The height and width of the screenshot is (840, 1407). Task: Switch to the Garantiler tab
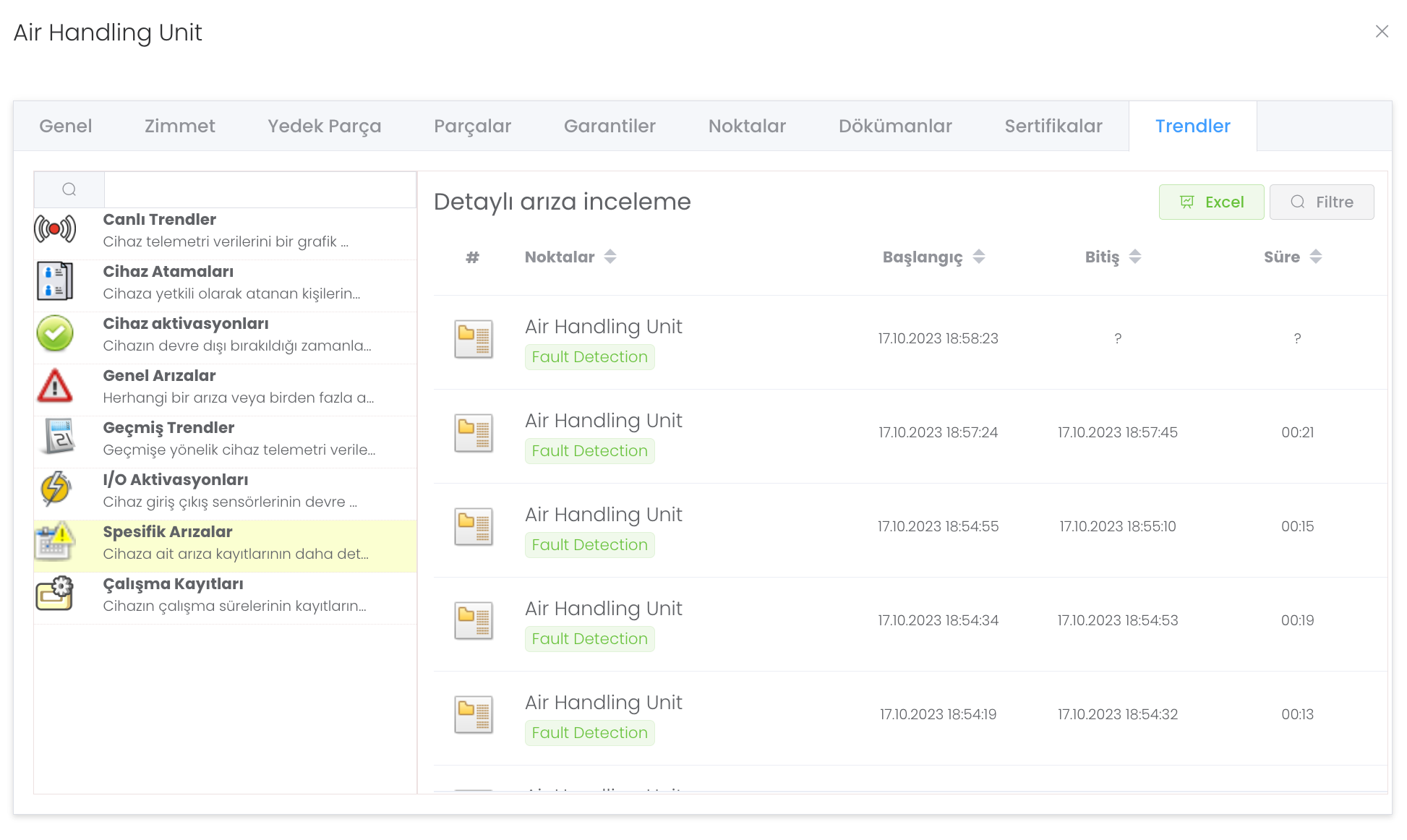tap(610, 126)
